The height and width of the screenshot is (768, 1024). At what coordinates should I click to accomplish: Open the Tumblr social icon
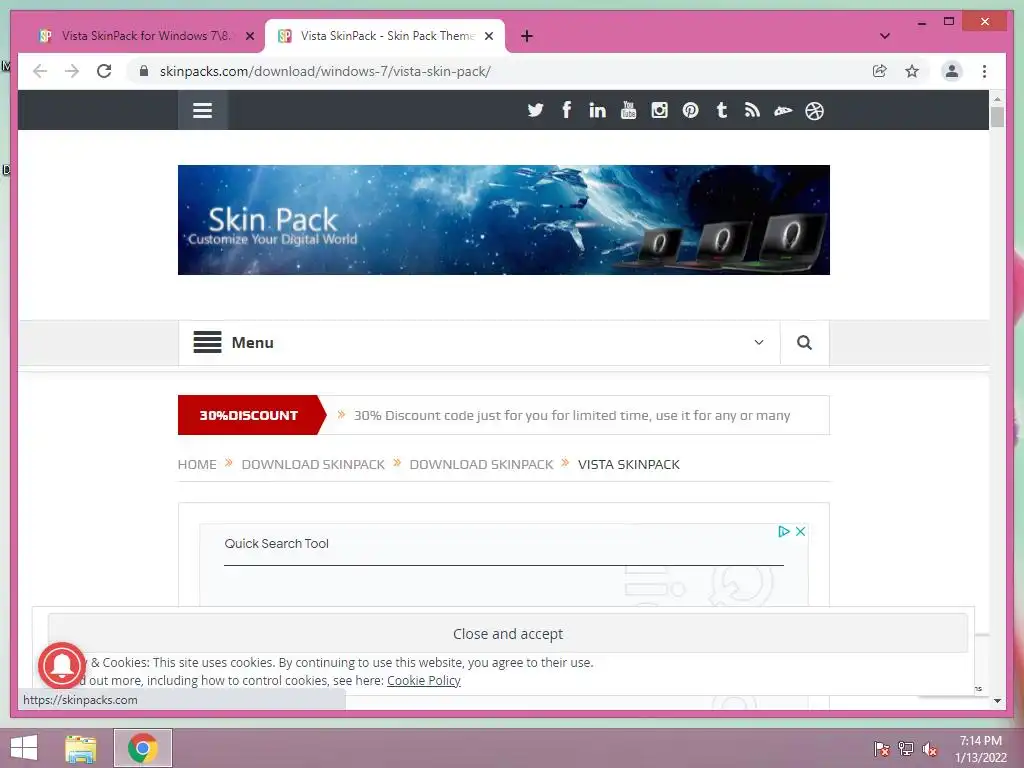click(721, 110)
